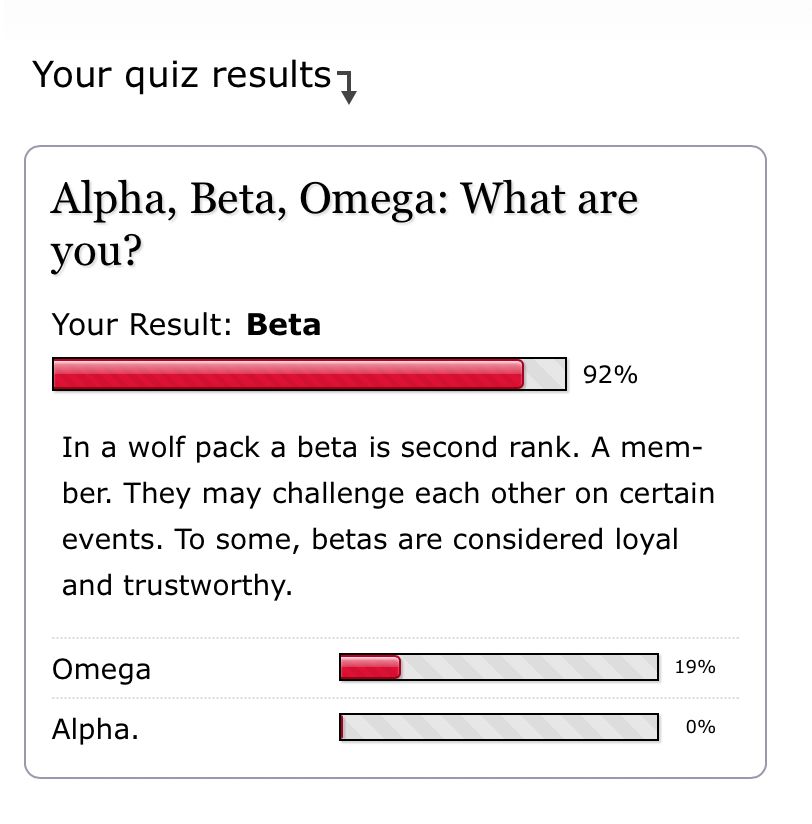The height and width of the screenshot is (824, 812).
Task: Click the down arrow beside quiz results
Action: point(347,87)
